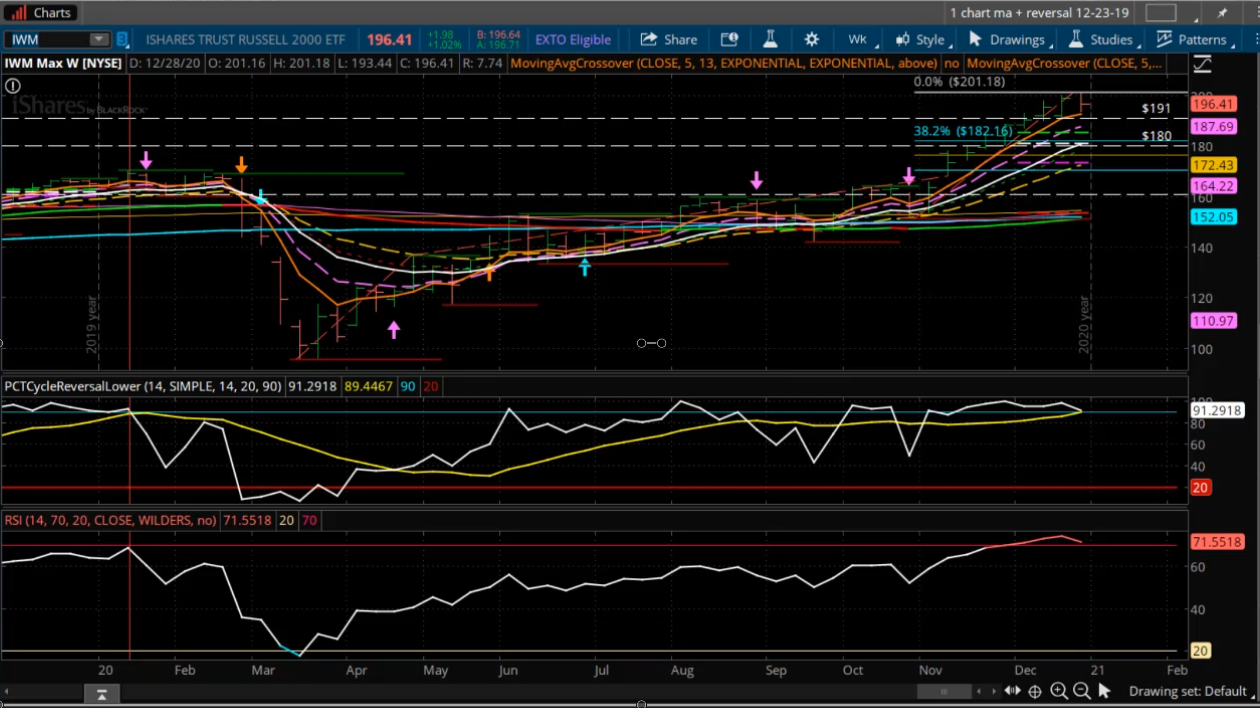Click the ISHARES TRUST RUSSELL 2000 ETF description

(245, 40)
